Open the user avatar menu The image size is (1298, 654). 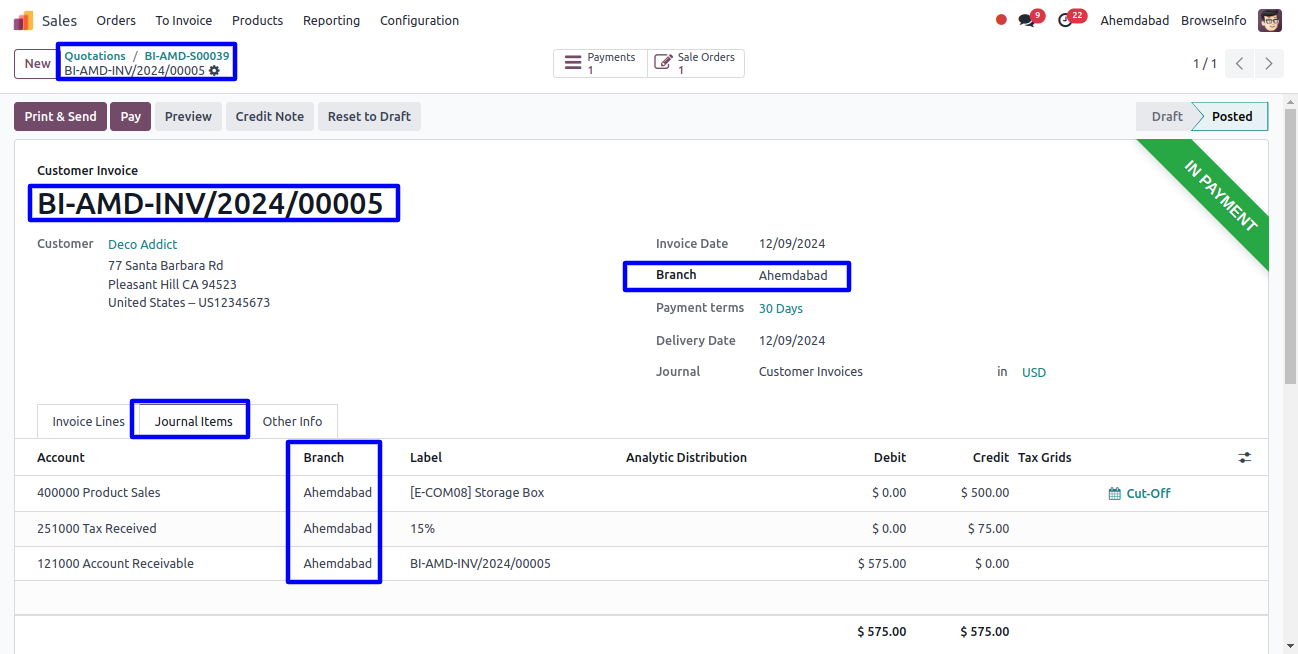[1270, 20]
